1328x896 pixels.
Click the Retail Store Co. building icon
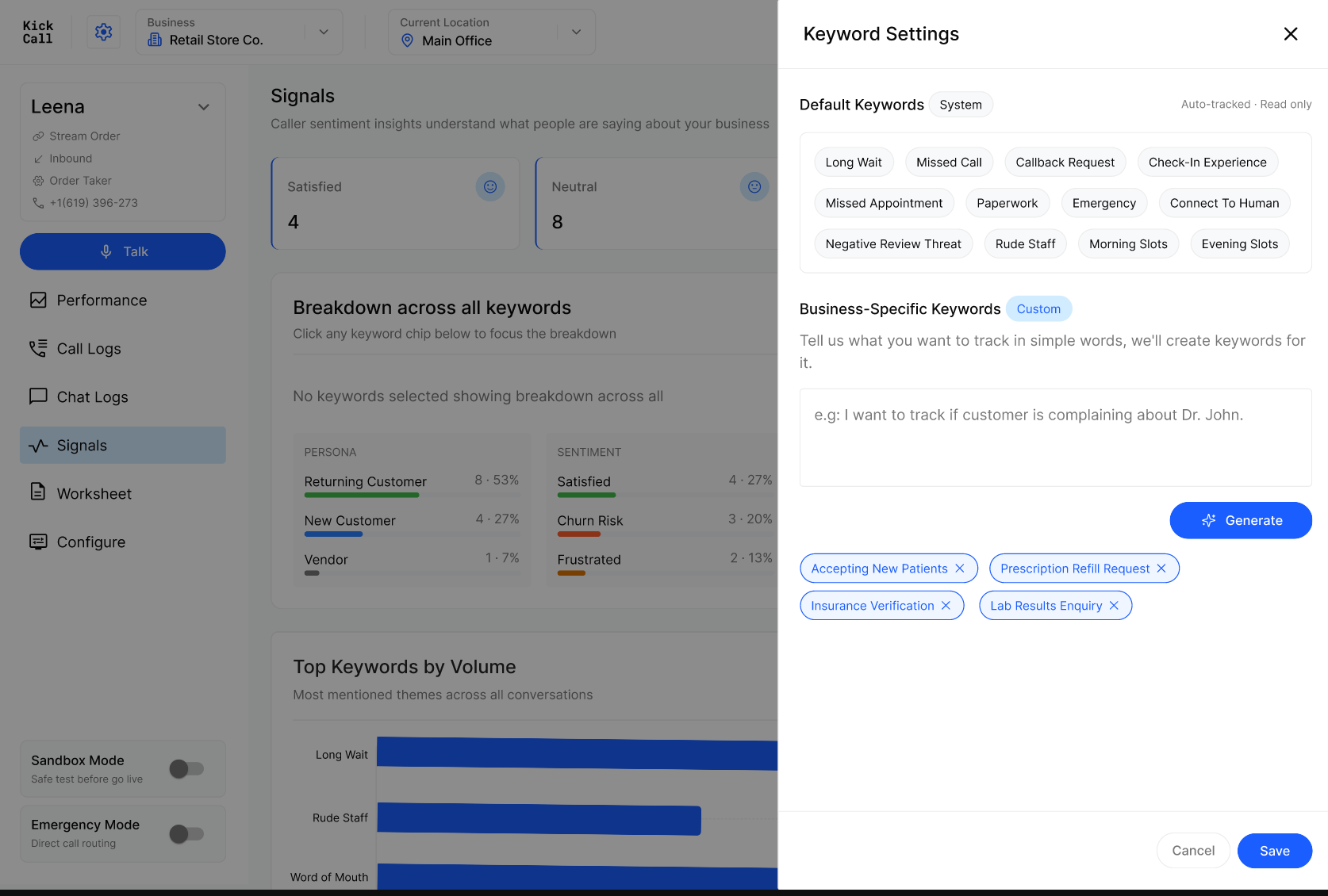155,40
